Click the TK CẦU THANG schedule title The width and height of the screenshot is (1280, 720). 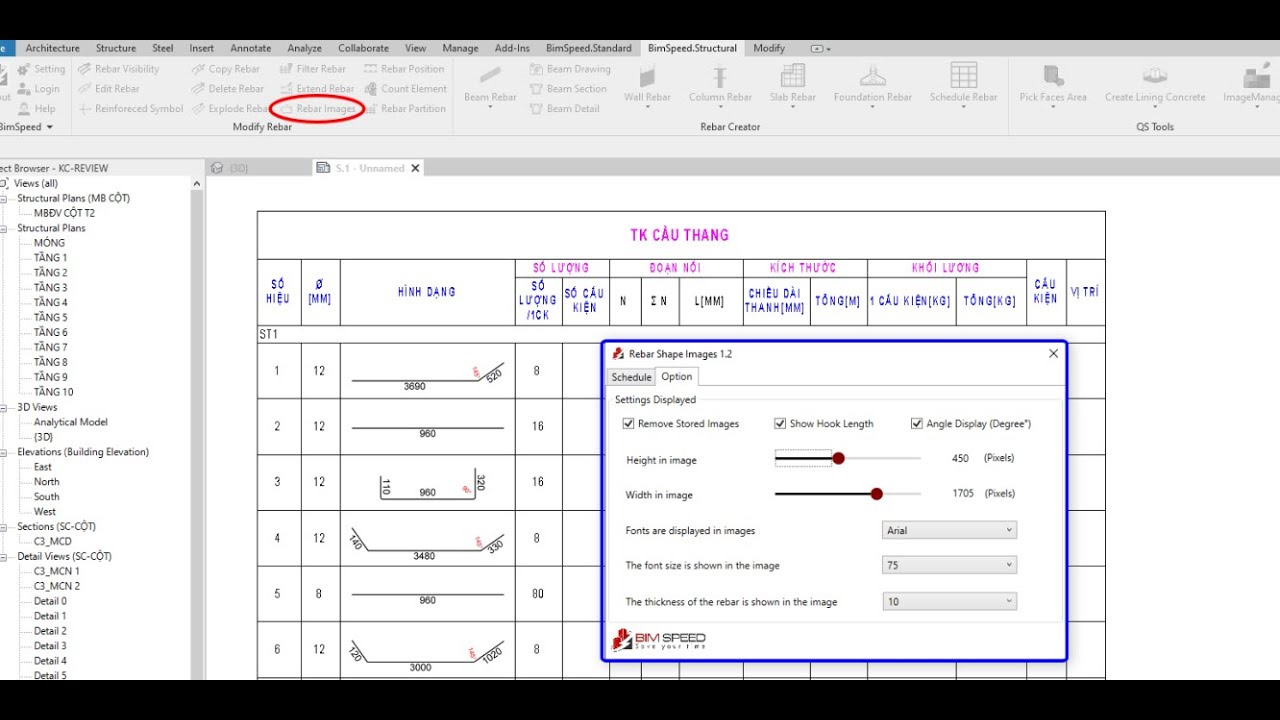click(679, 235)
